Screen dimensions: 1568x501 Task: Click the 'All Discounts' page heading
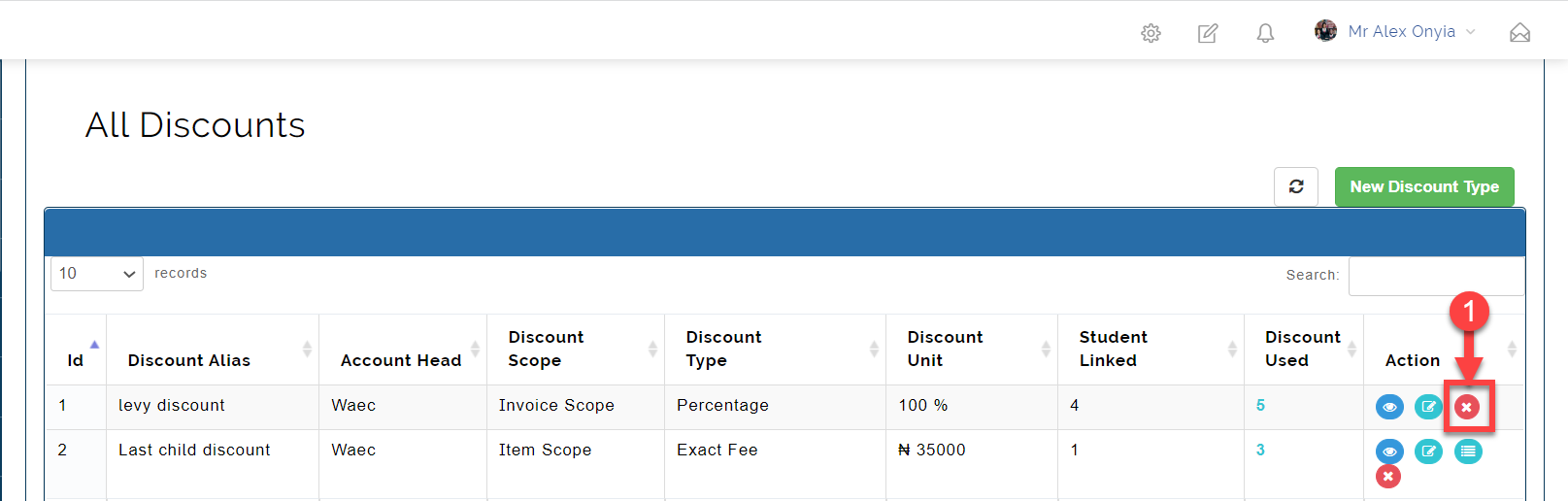click(195, 125)
